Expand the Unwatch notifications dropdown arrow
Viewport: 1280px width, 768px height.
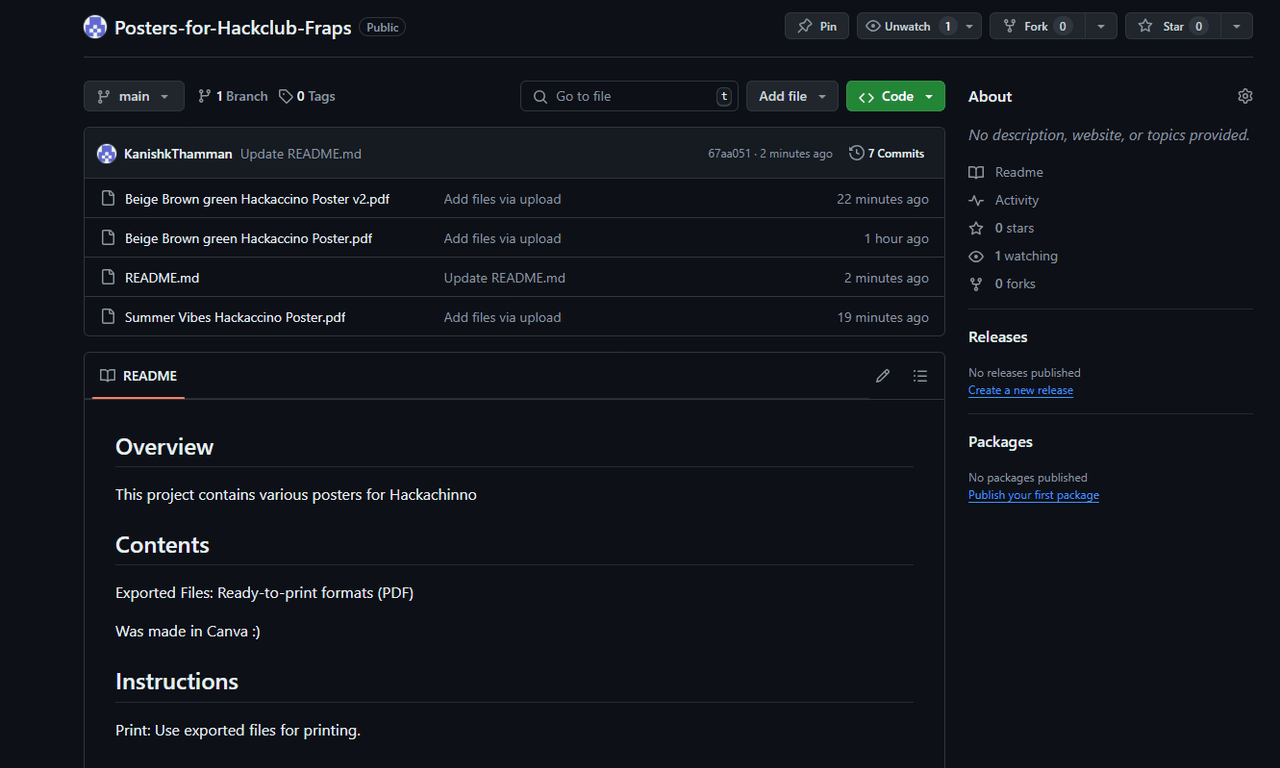pyautogui.click(x=971, y=26)
